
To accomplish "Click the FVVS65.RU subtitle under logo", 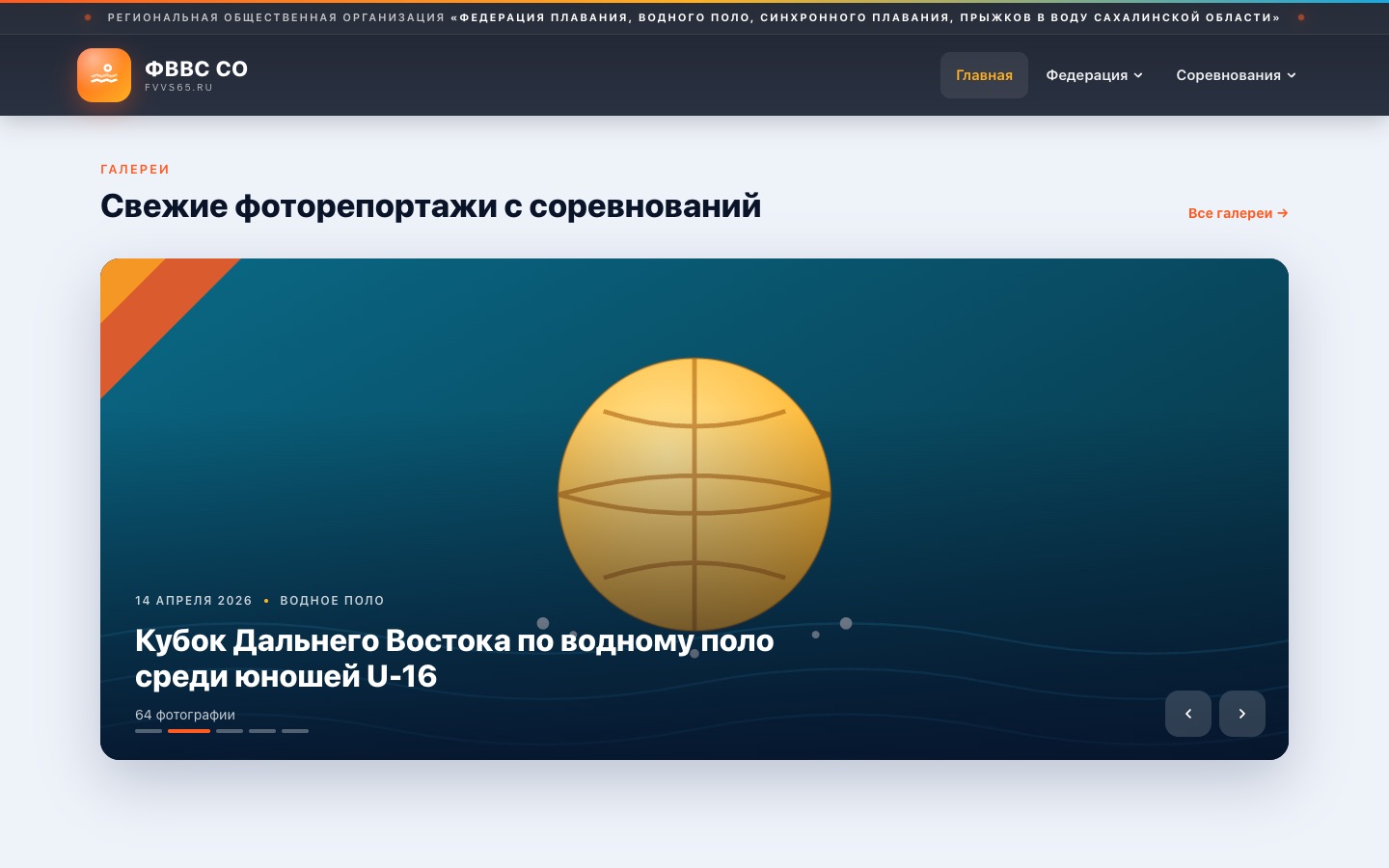I will pyautogui.click(x=178, y=88).
